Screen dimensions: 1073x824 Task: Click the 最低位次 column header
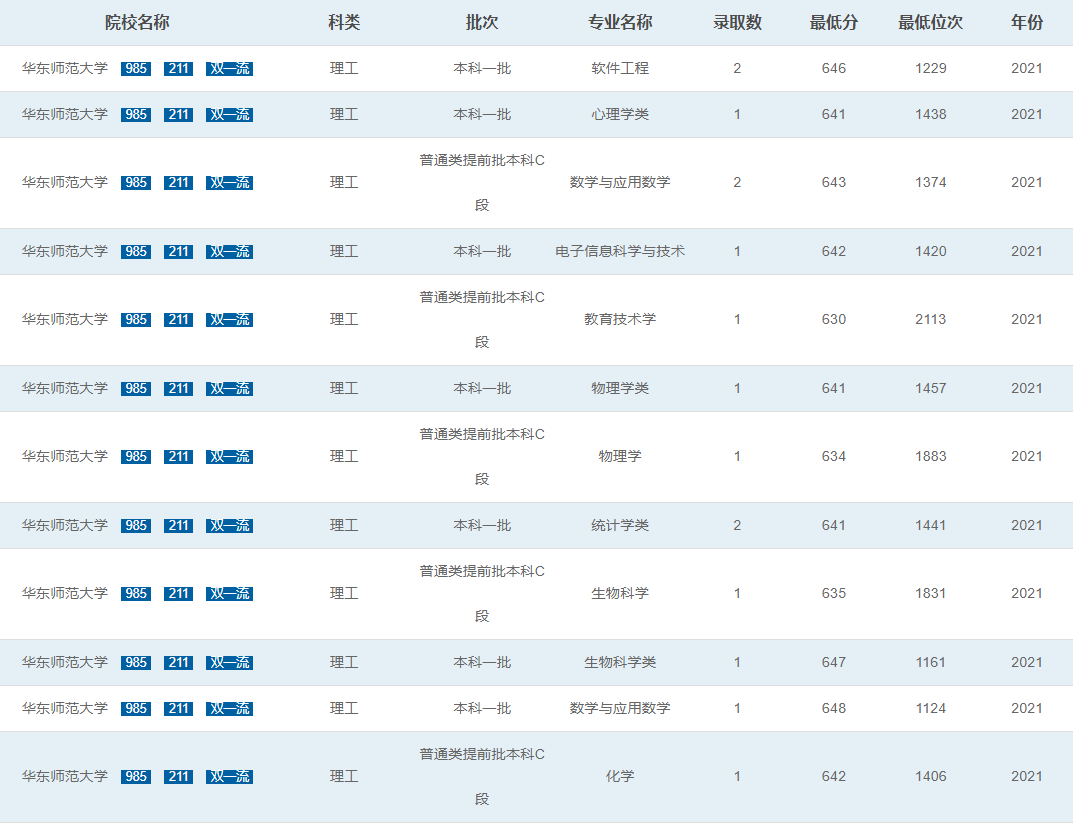[x=931, y=23]
